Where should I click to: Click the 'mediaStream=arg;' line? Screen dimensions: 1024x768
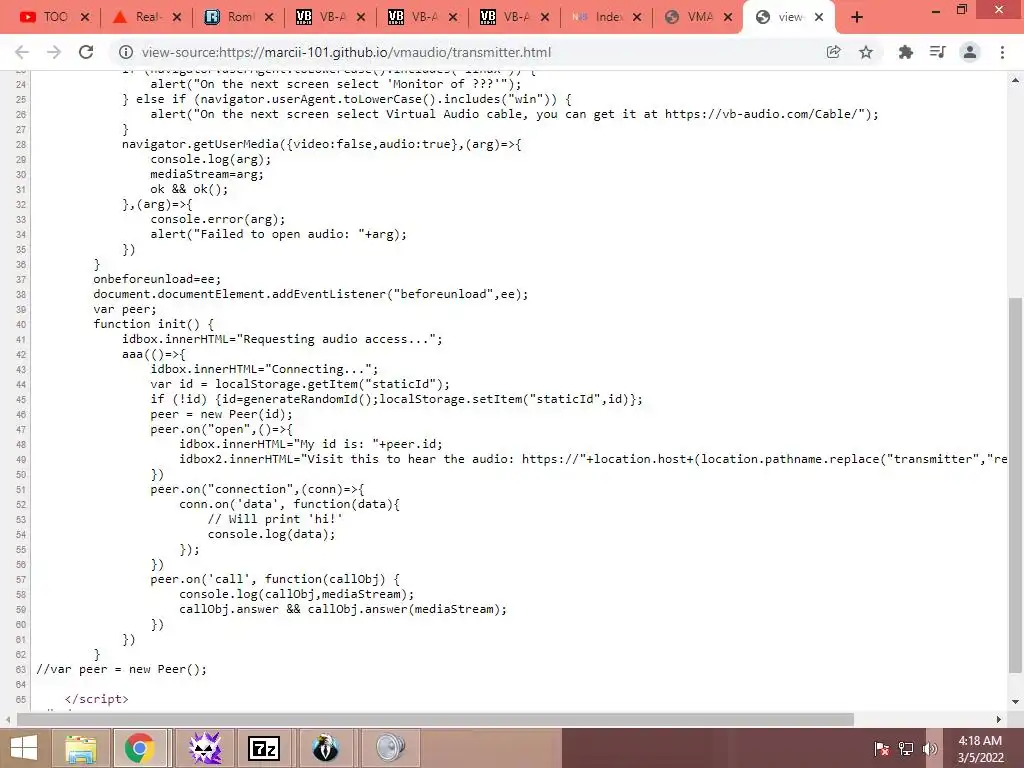point(207,174)
